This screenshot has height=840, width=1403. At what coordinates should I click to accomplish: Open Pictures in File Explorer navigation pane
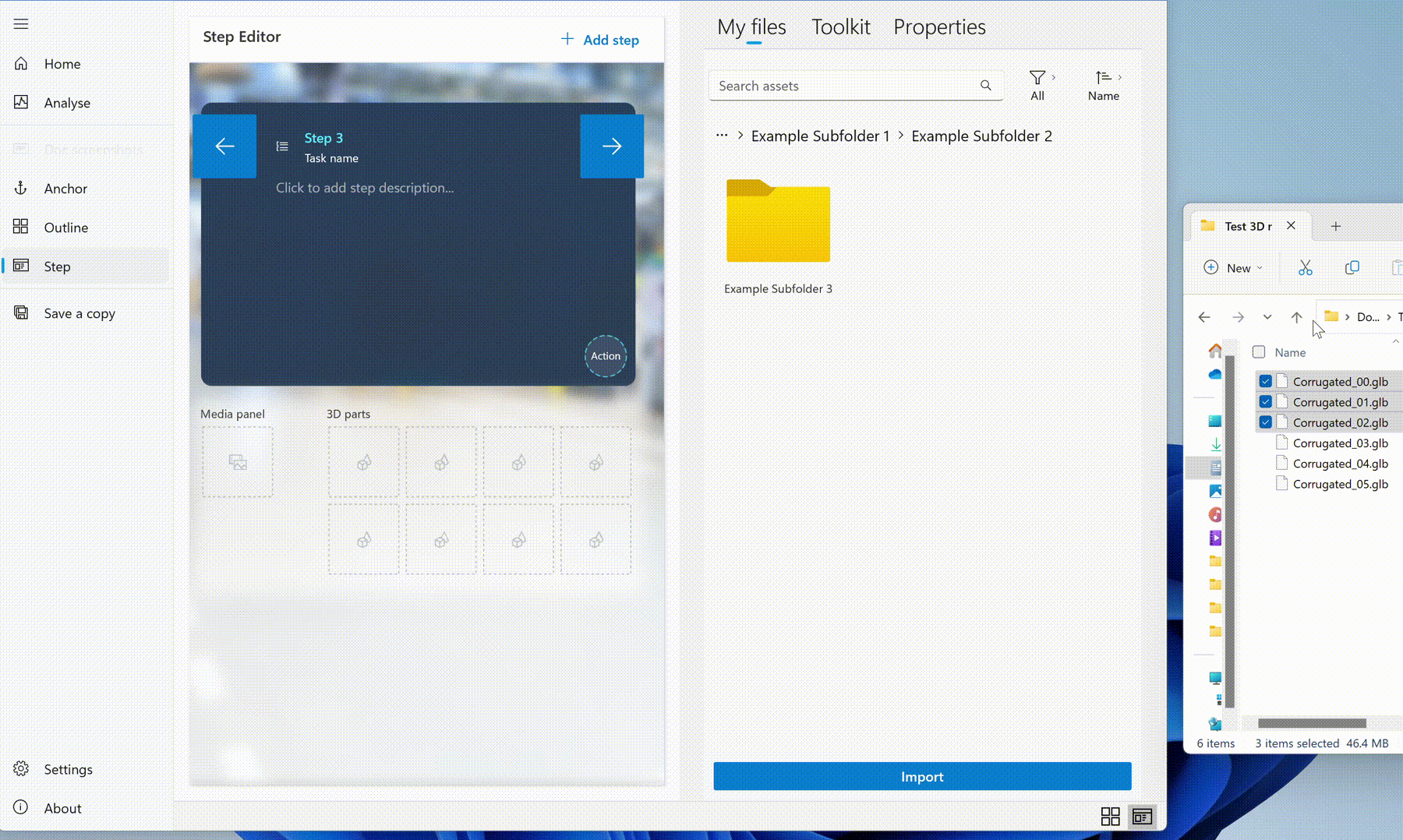pos(1215,492)
